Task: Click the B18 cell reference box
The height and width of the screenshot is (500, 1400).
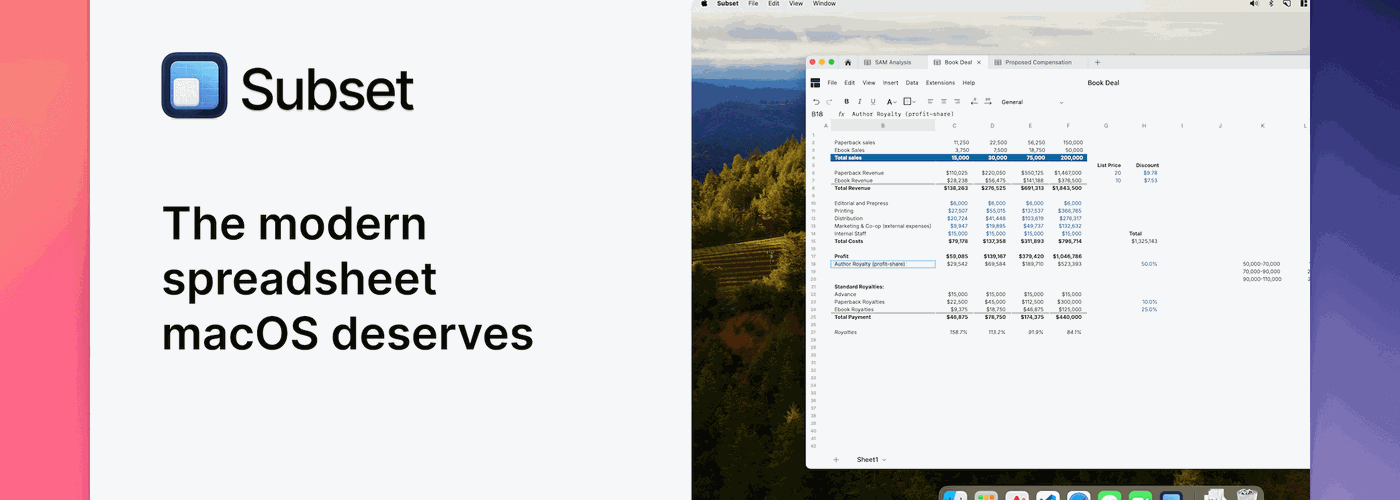Action: 817,114
